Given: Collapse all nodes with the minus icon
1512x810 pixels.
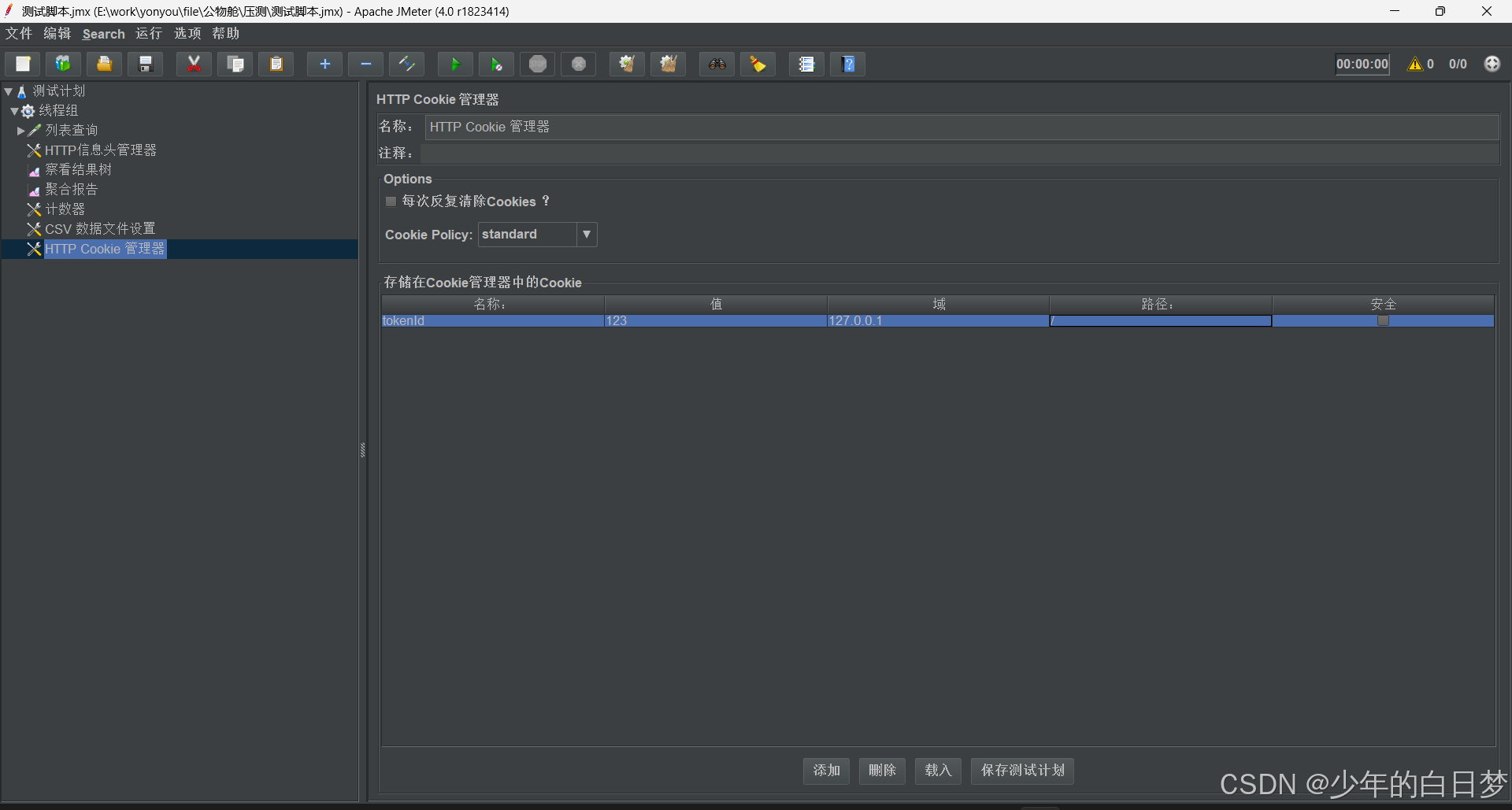Looking at the screenshot, I should (365, 64).
